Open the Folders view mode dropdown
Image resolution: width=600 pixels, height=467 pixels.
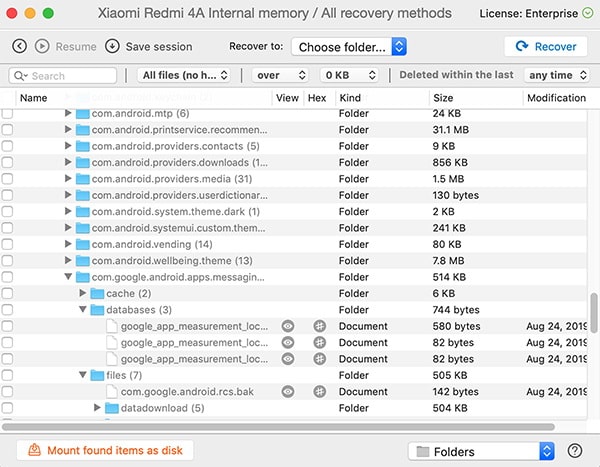(x=481, y=452)
